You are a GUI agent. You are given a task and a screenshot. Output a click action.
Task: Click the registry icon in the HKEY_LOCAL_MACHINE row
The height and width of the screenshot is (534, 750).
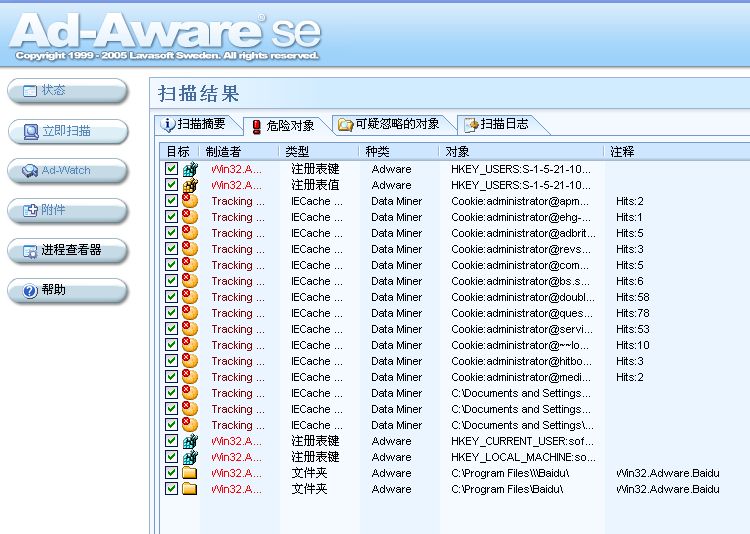[190, 457]
